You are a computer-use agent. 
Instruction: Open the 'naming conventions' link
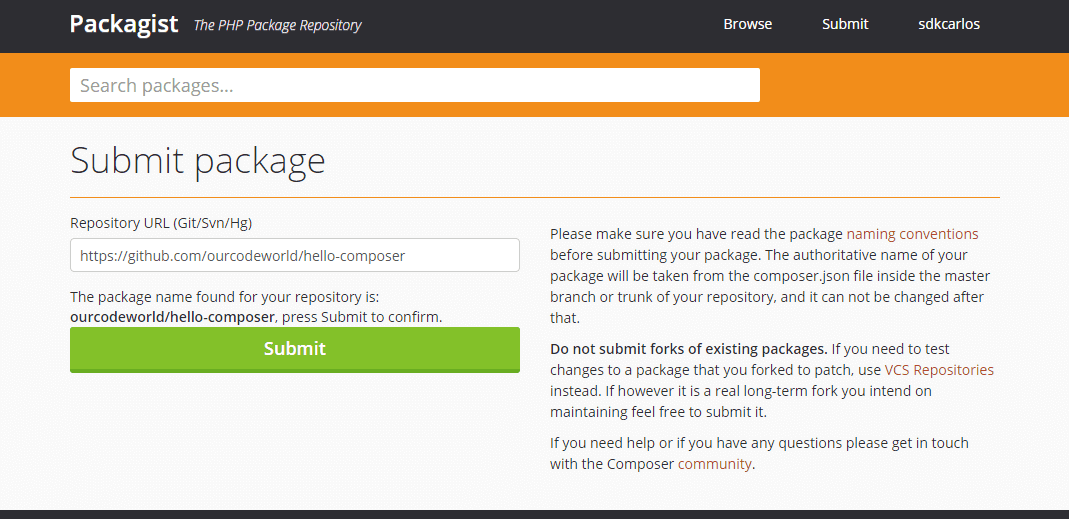point(912,234)
